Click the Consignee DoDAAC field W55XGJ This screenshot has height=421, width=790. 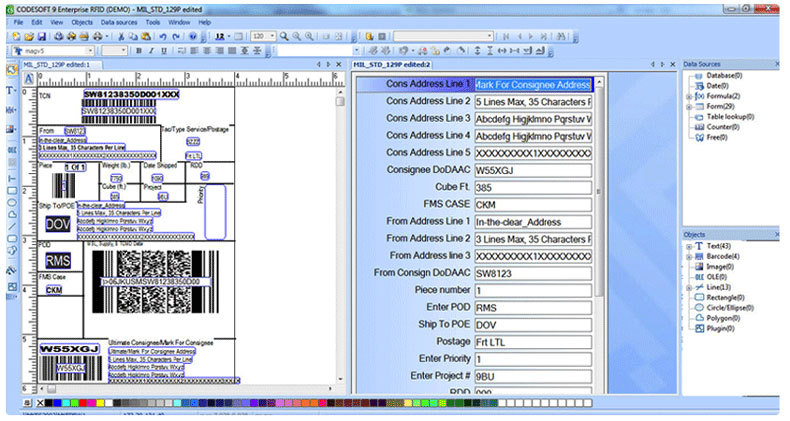coord(532,170)
